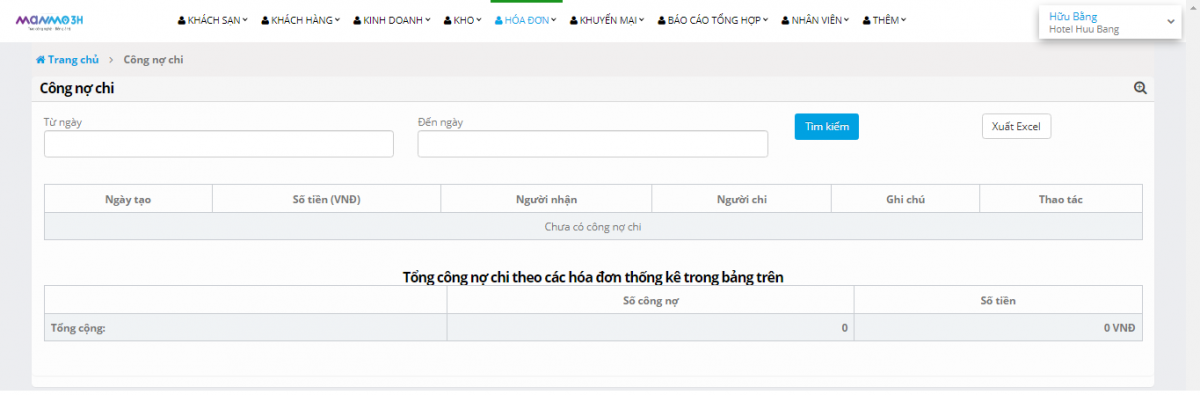Click the Ngày tạo column header
This screenshot has width=1200, height=395.
click(x=128, y=199)
